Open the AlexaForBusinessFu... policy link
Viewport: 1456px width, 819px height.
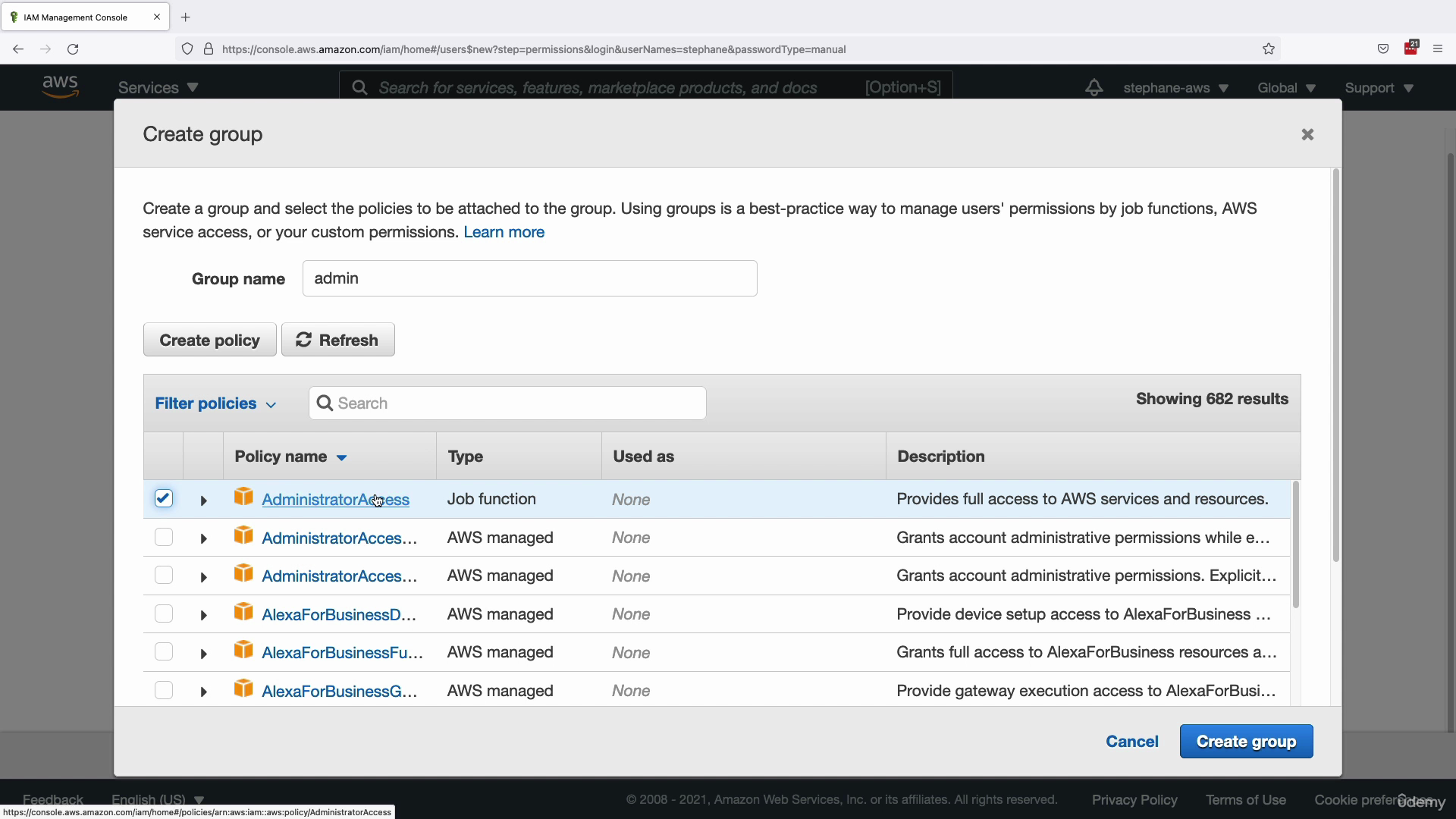[342, 653]
